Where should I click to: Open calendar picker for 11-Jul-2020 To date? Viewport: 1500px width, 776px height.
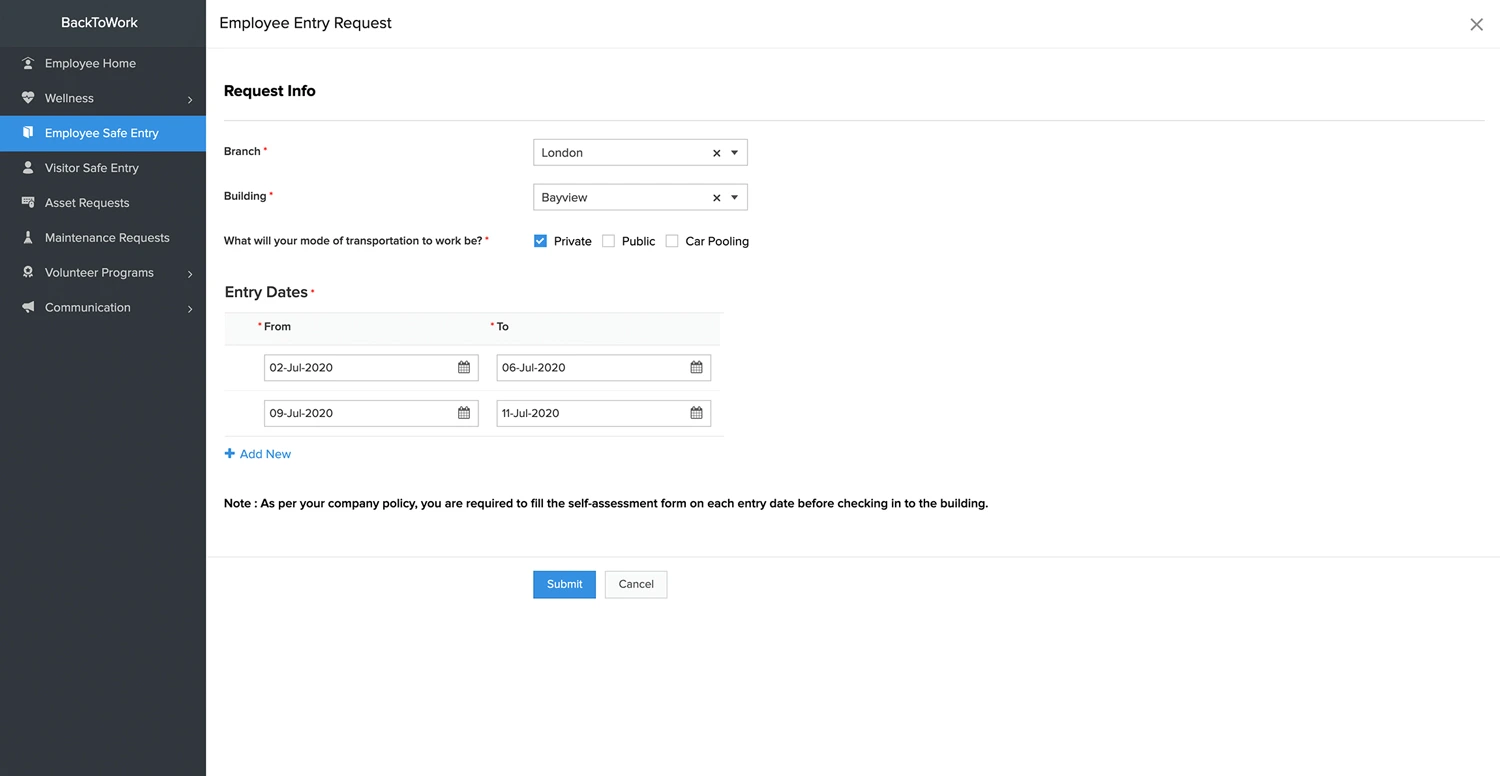click(x=696, y=413)
